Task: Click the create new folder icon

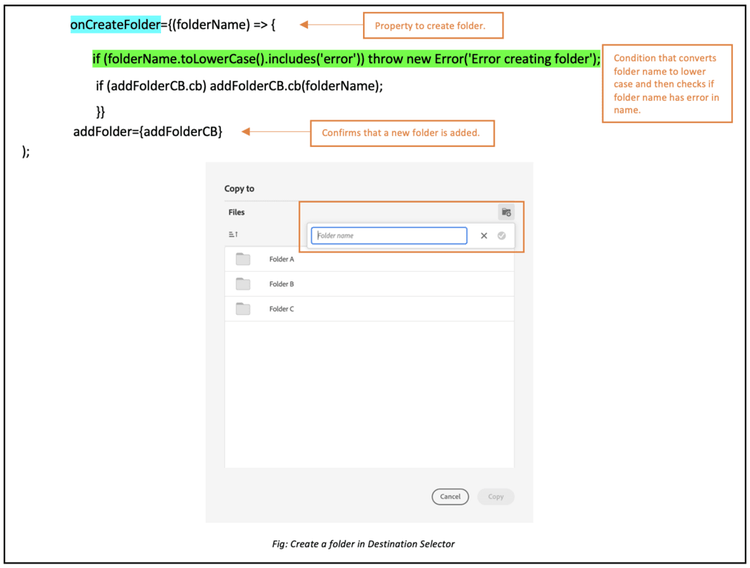Action: pyautogui.click(x=506, y=212)
